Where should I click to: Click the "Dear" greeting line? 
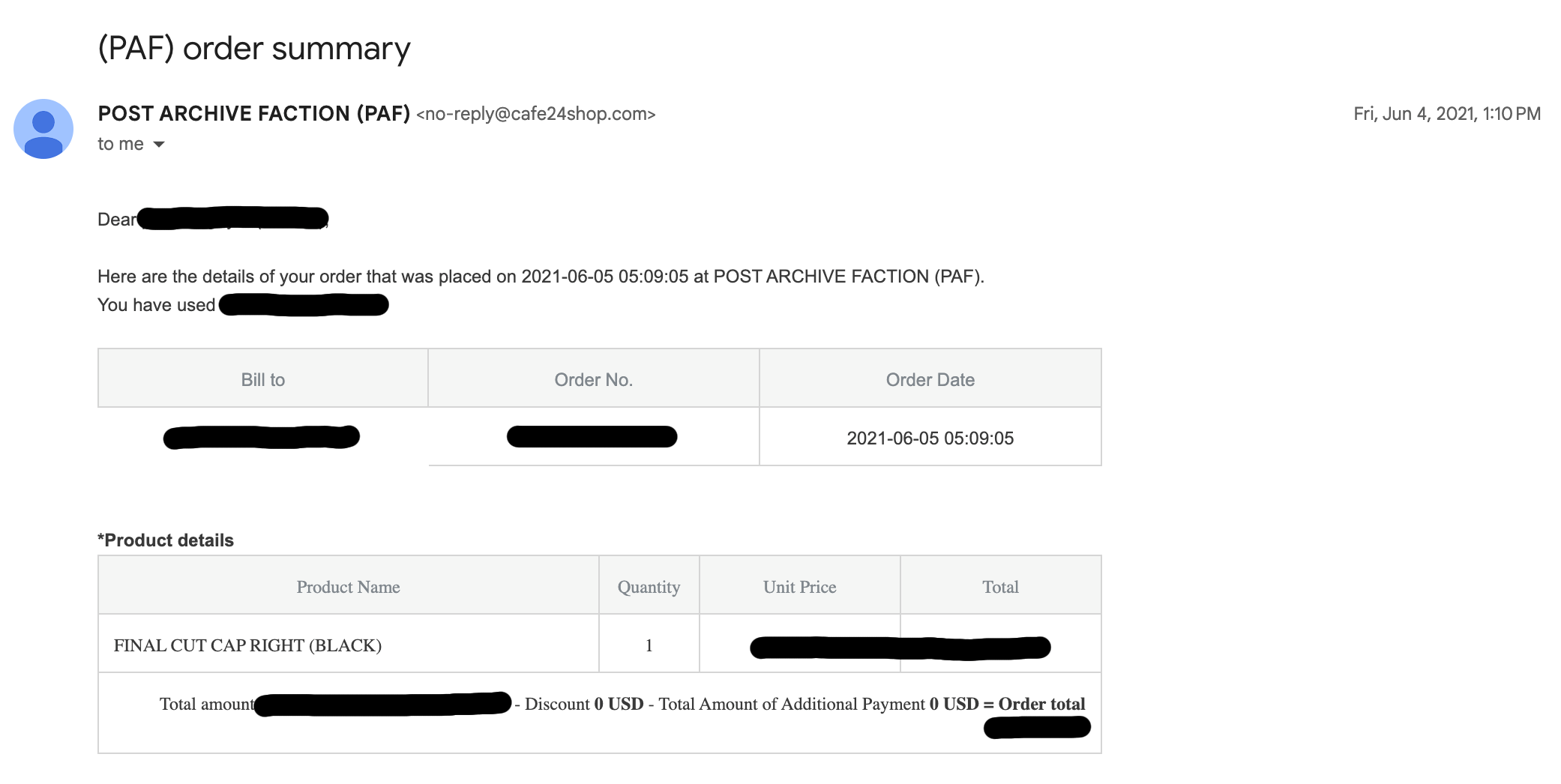pos(117,219)
